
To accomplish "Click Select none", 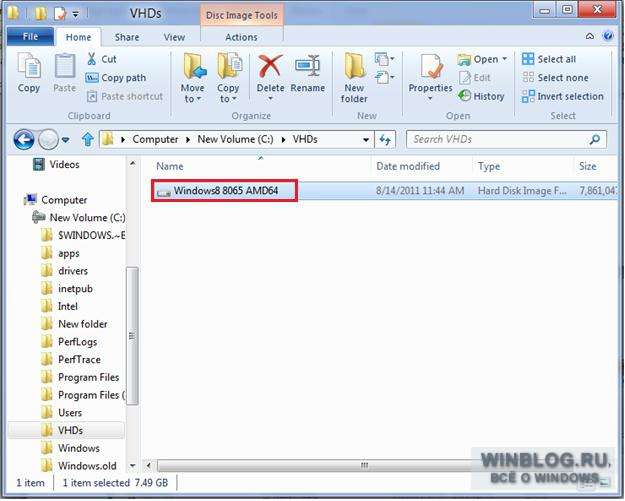I will pos(555,78).
